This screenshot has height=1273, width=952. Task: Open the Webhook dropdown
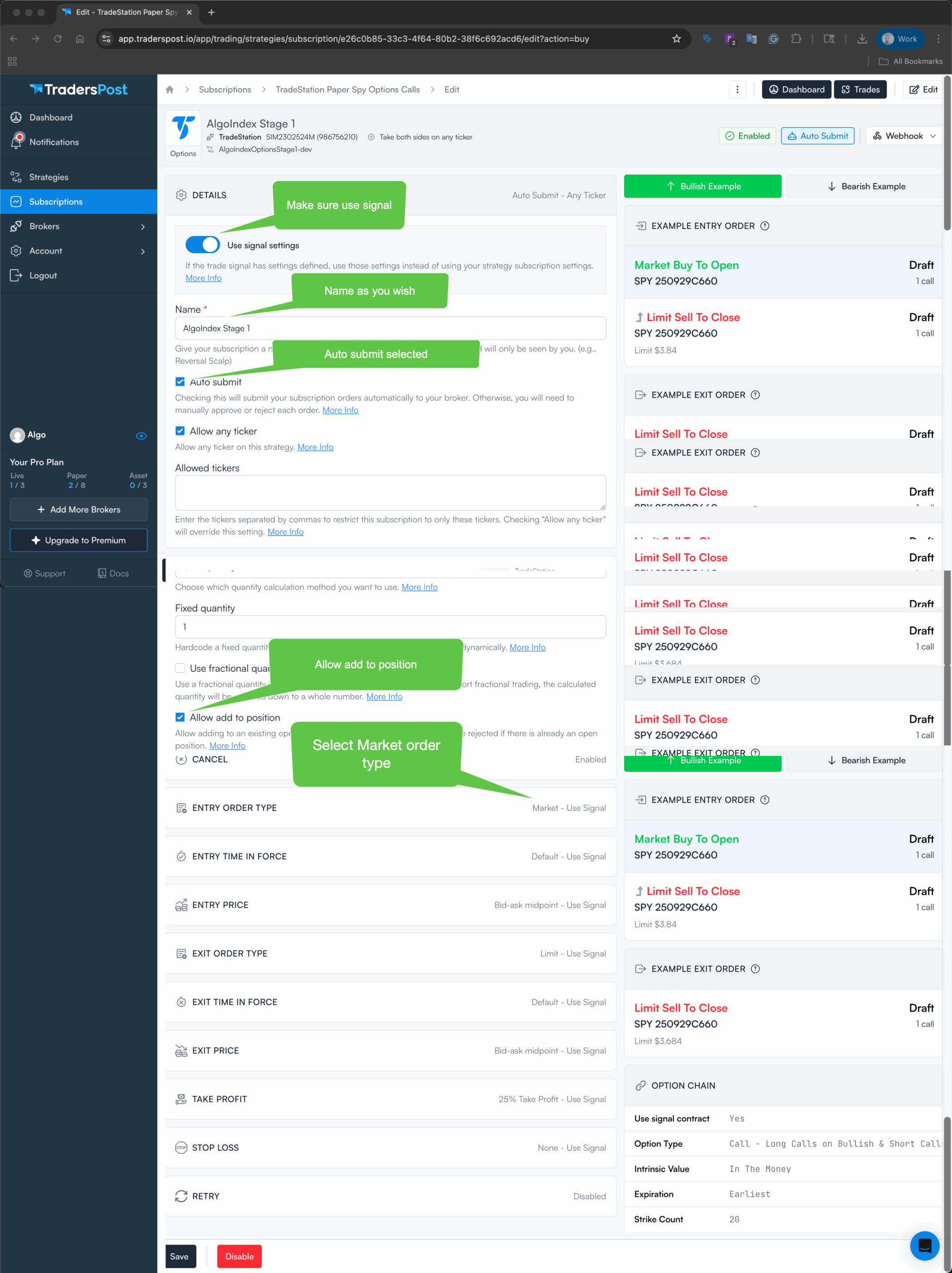(904, 136)
